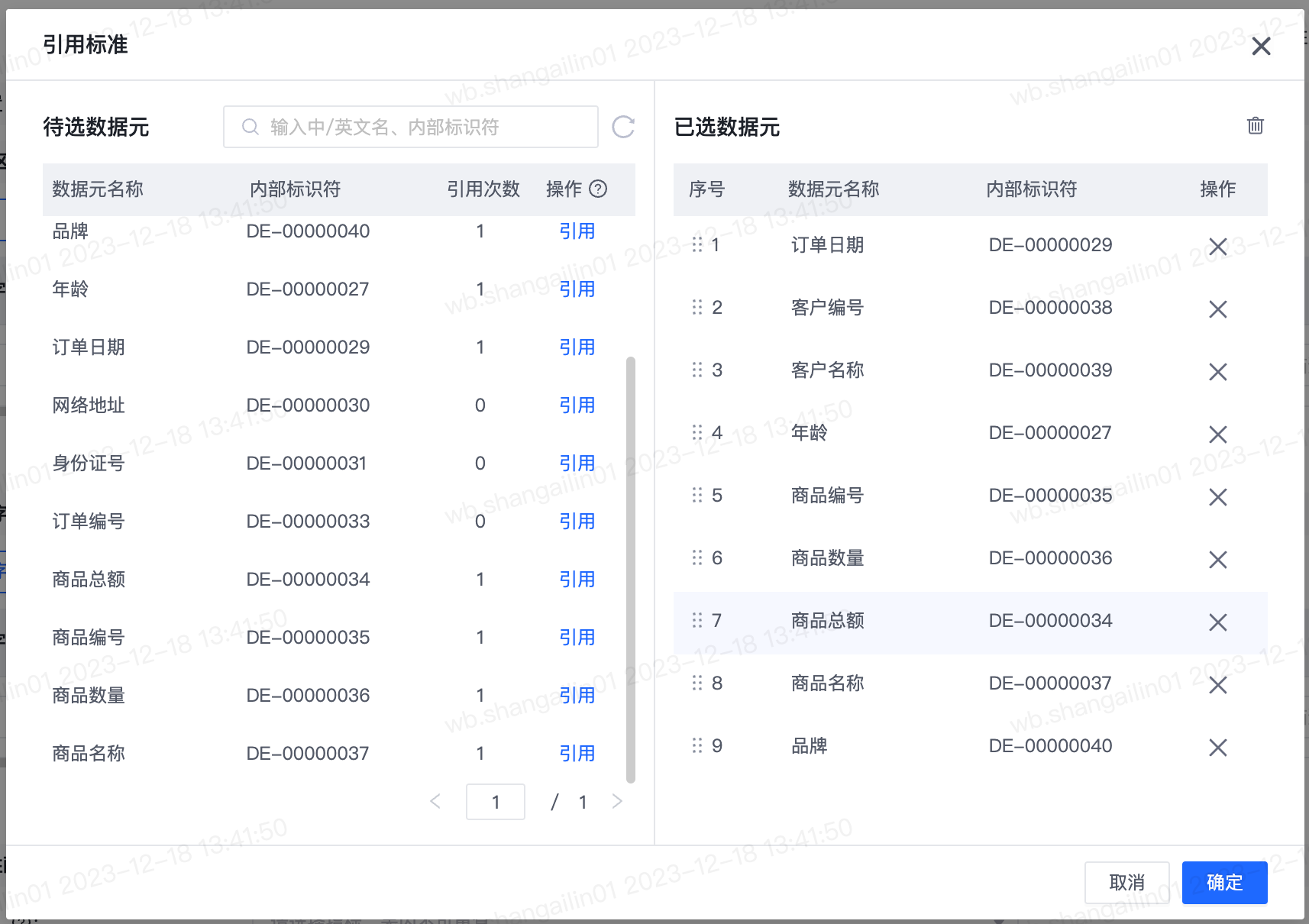Click 身份证号 name in candidate list
1309x924 pixels.
89,463
